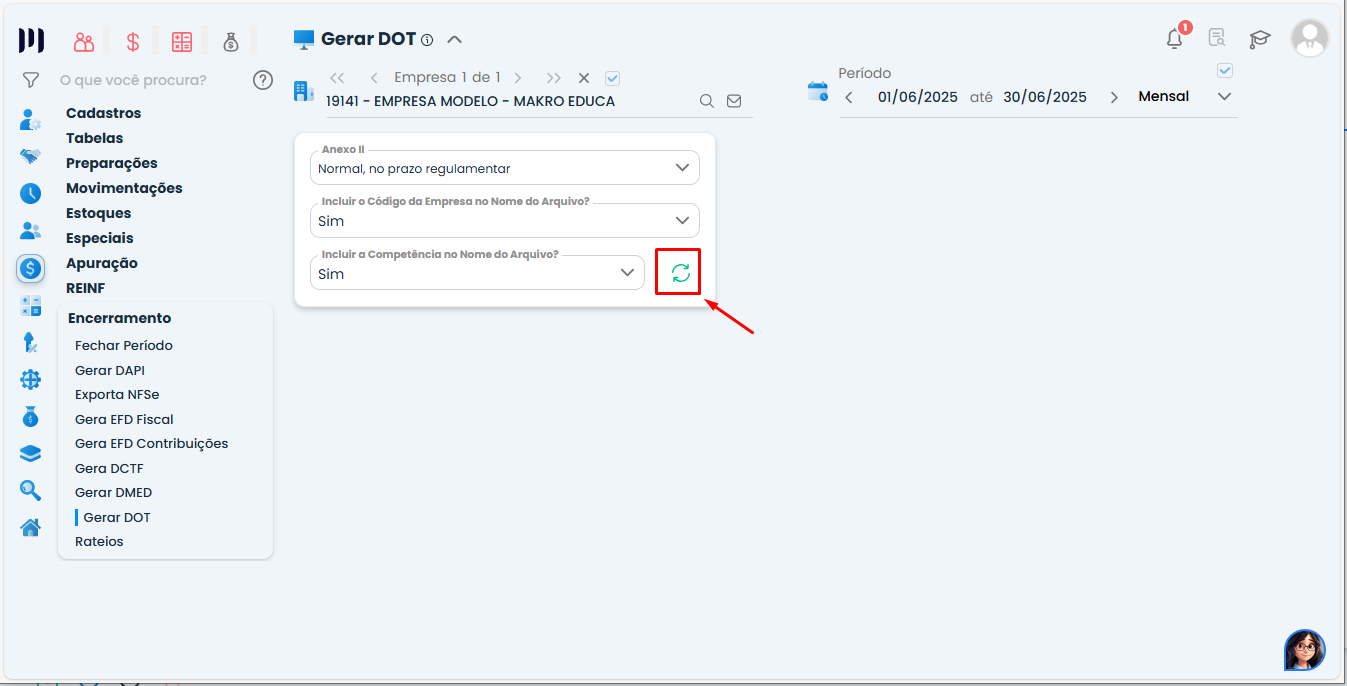Clear company selection X button

pyautogui.click(x=584, y=78)
